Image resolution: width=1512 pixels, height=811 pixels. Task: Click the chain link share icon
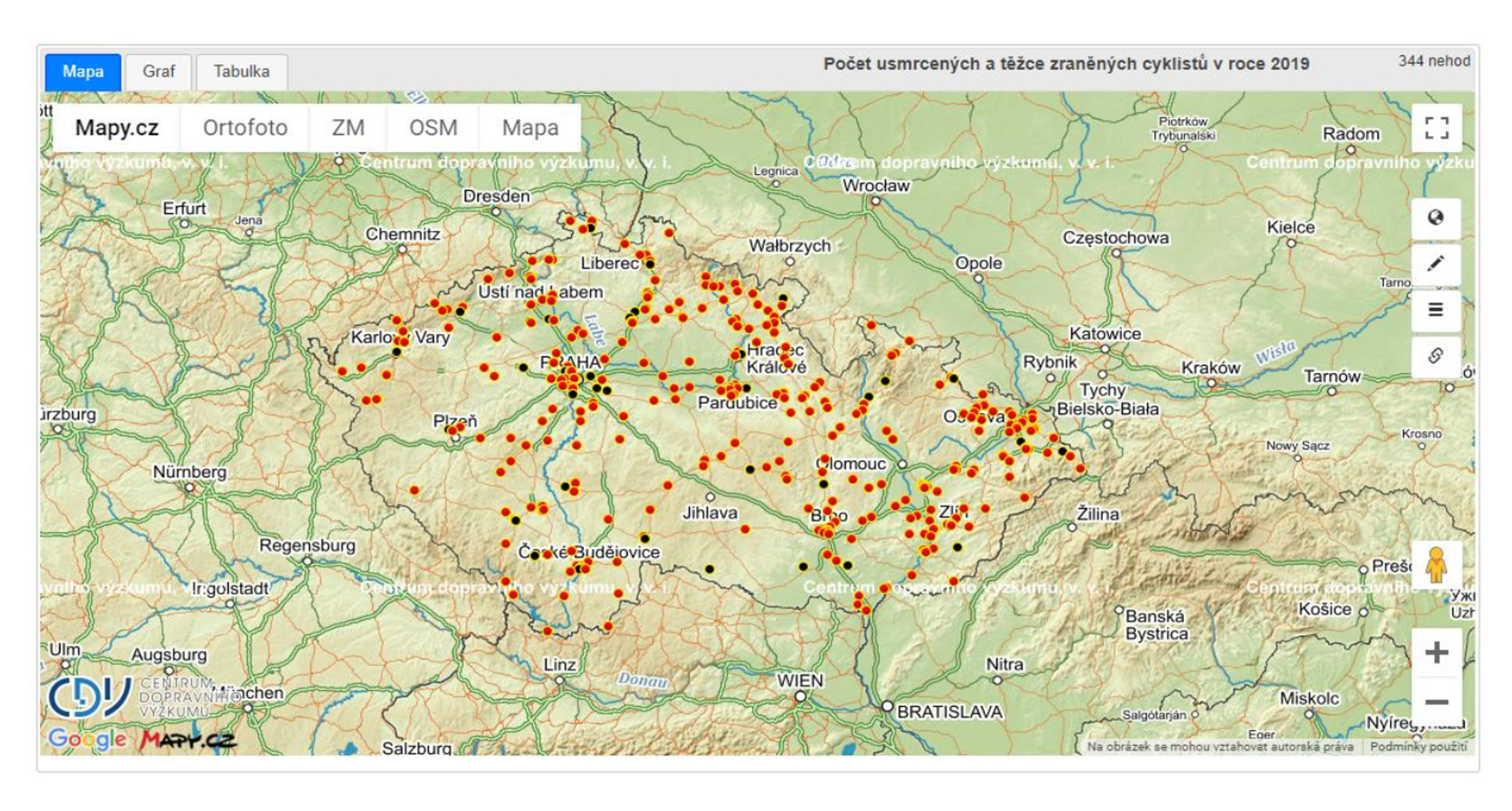(x=1436, y=355)
